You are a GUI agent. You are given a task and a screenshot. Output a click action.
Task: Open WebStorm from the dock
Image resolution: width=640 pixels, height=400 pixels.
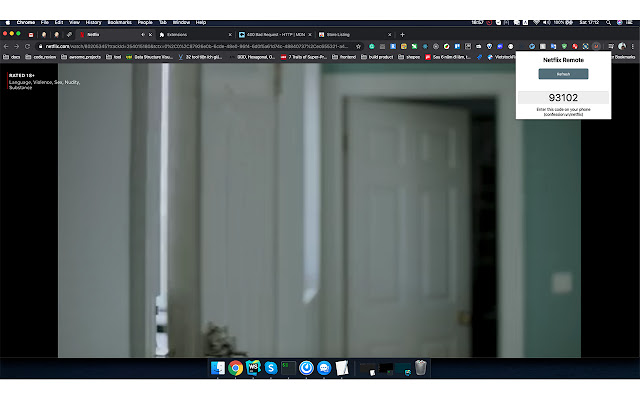click(253, 368)
